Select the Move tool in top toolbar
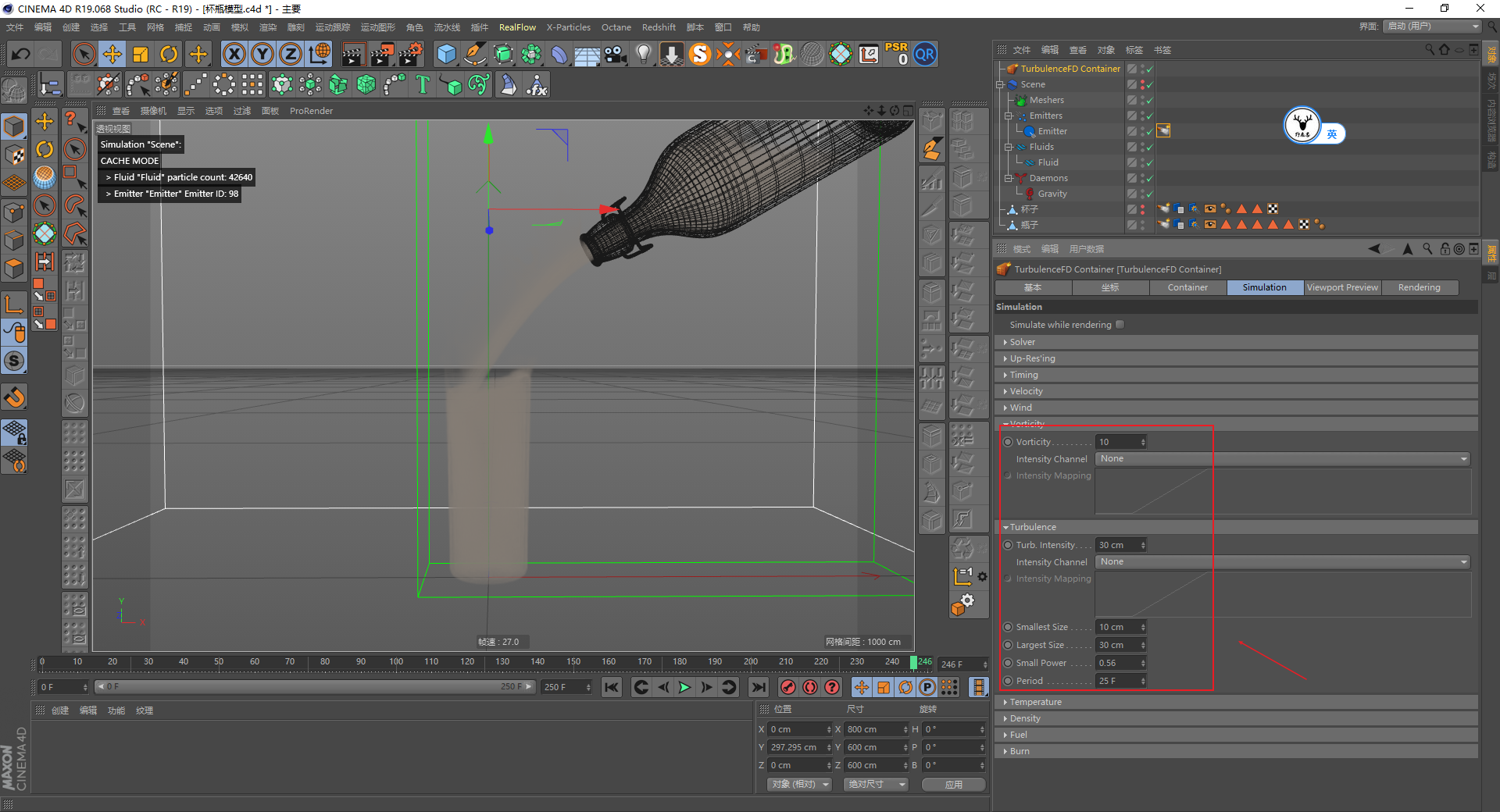Viewport: 1500px width, 812px height. (x=112, y=55)
